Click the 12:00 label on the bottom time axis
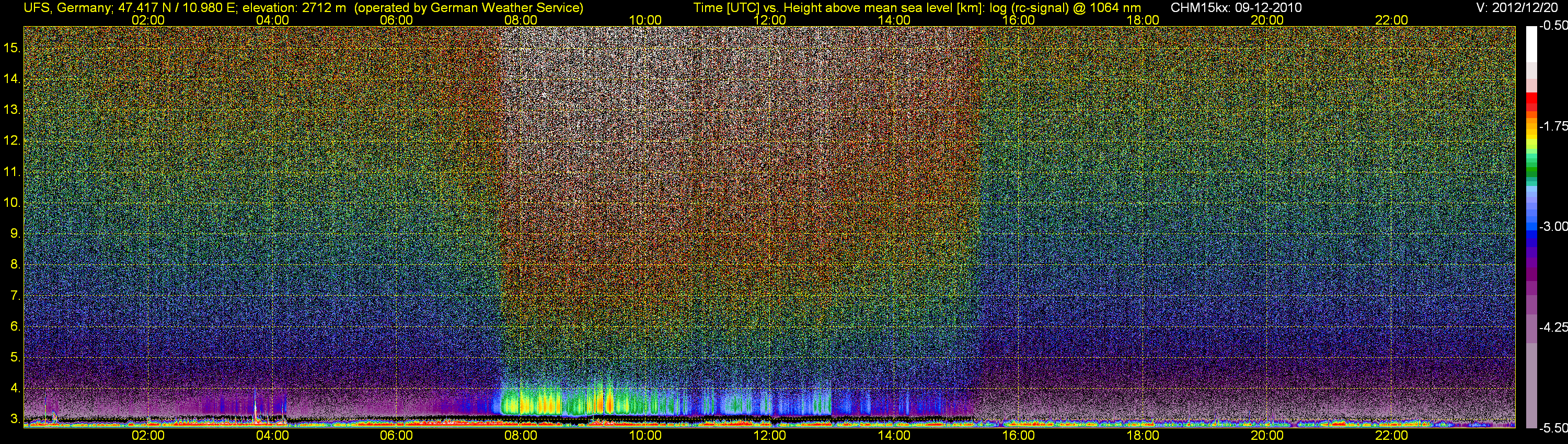The image size is (1568, 444). 769,436
